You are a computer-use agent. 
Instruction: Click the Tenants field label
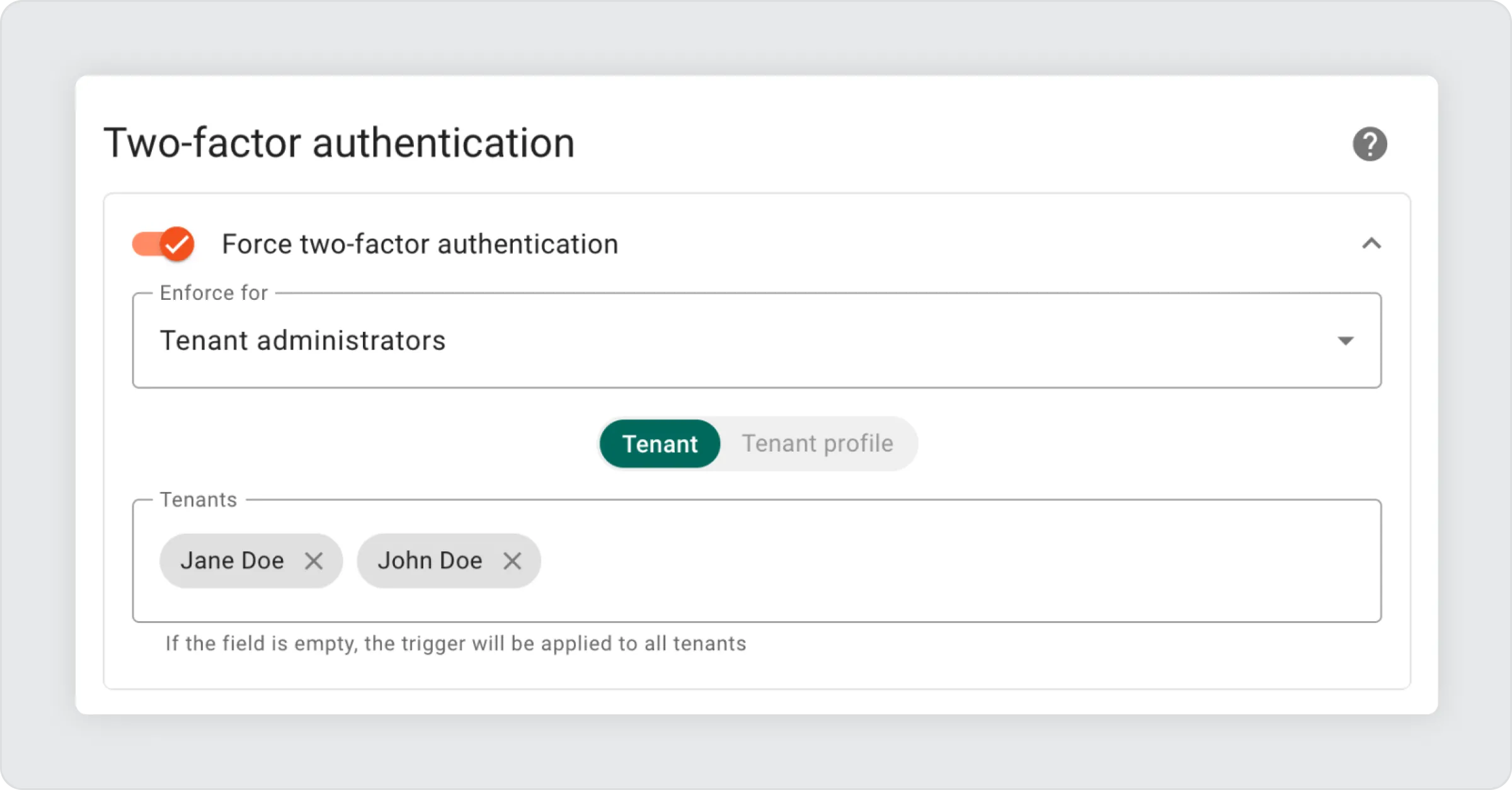pos(198,500)
